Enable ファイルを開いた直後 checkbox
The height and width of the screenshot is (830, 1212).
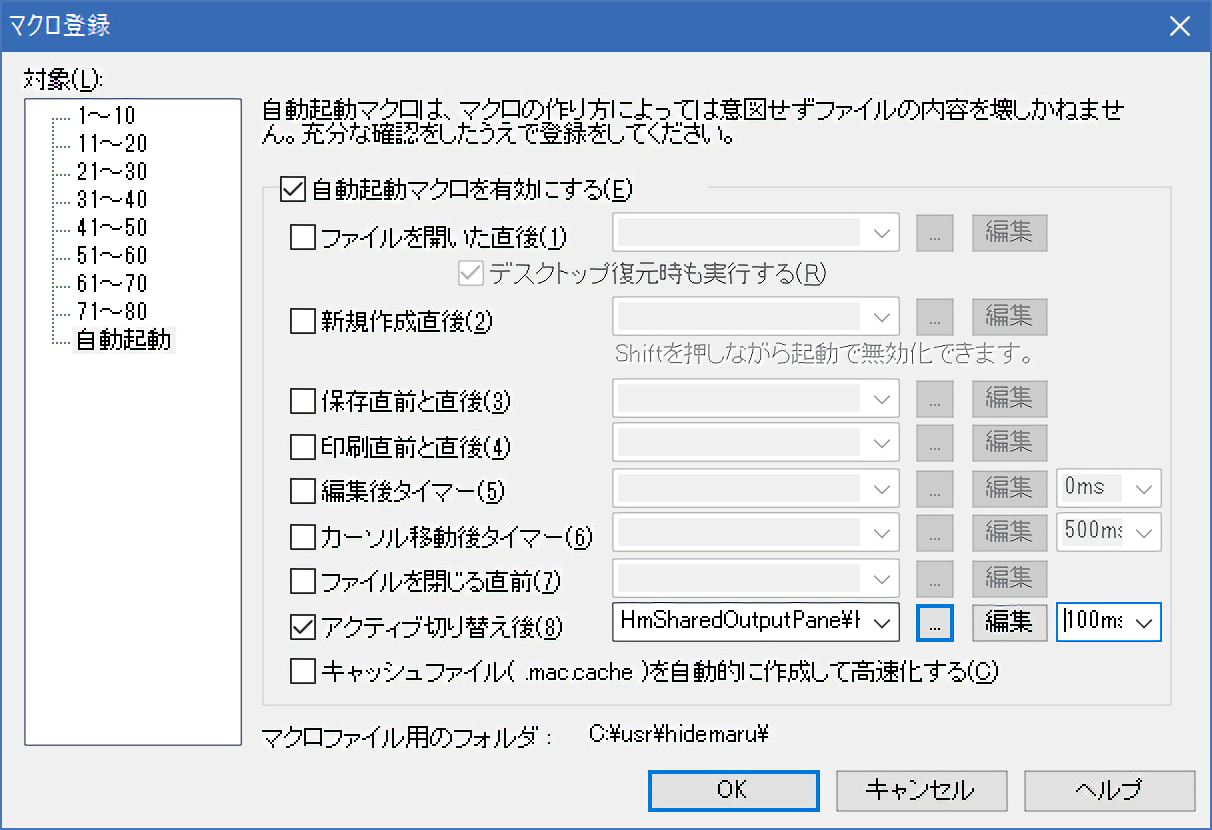[x=301, y=238]
